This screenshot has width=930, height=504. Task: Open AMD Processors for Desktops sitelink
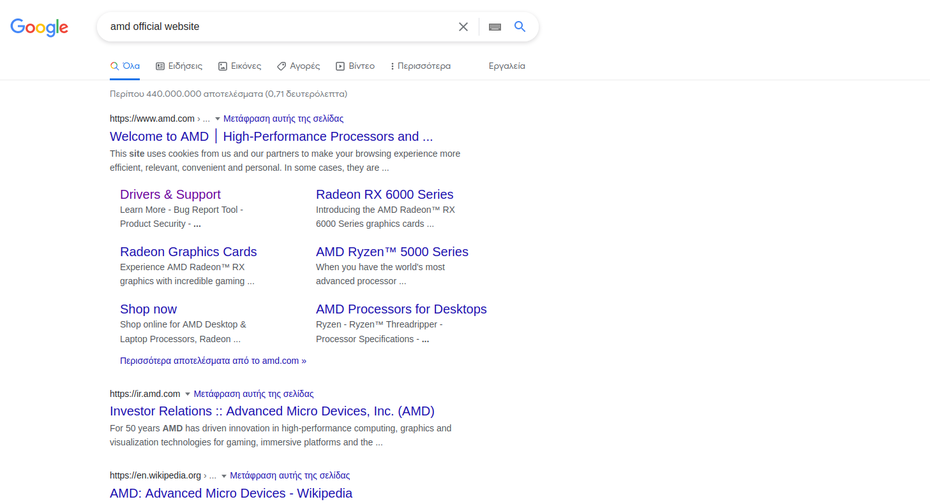coord(401,309)
